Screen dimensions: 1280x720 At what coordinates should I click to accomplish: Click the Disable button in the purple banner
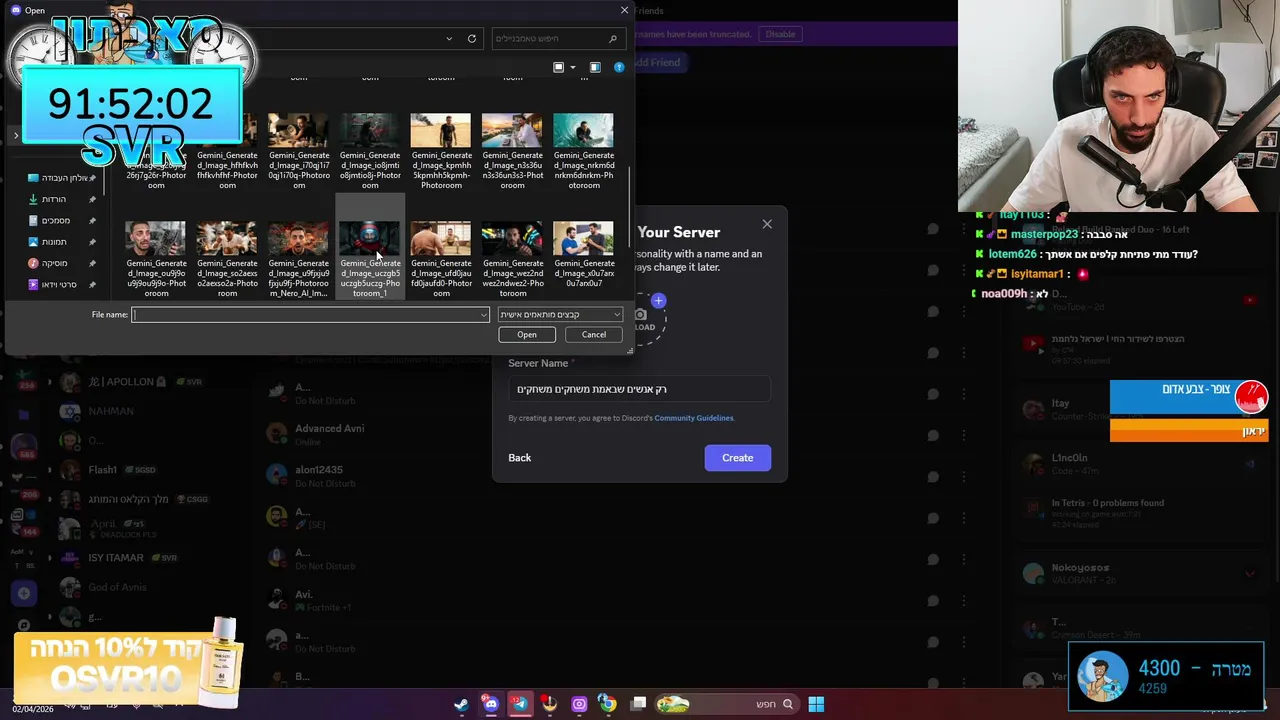point(781,34)
